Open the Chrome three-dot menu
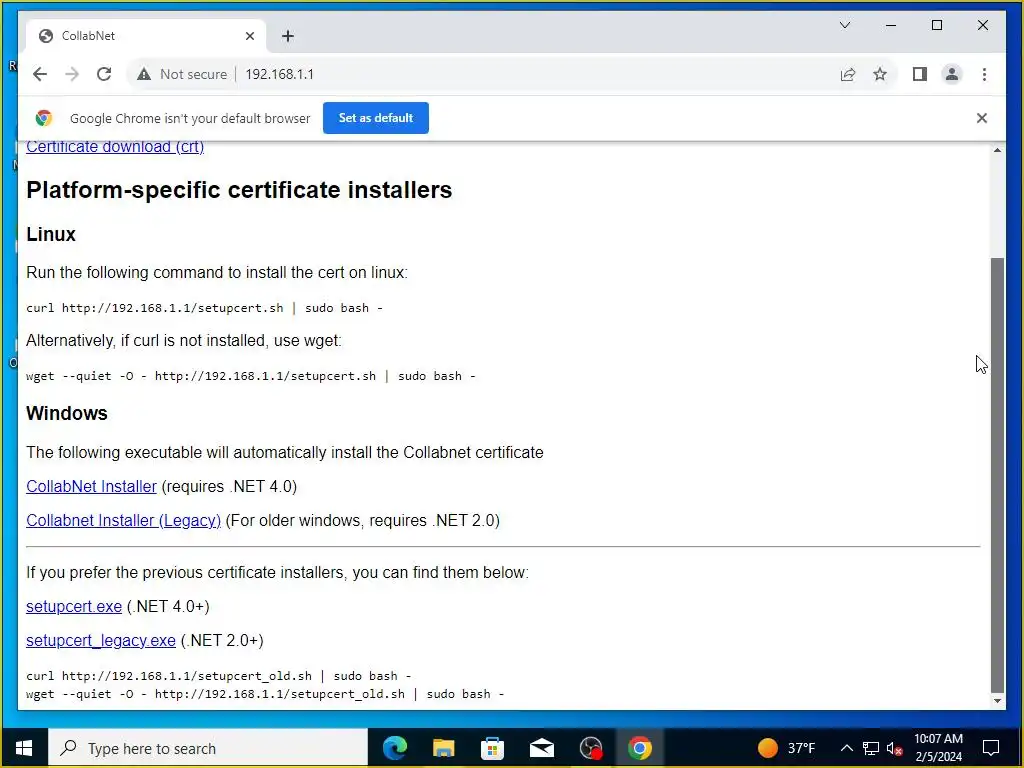The height and width of the screenshot is (768, 1024). coord(984,74)
